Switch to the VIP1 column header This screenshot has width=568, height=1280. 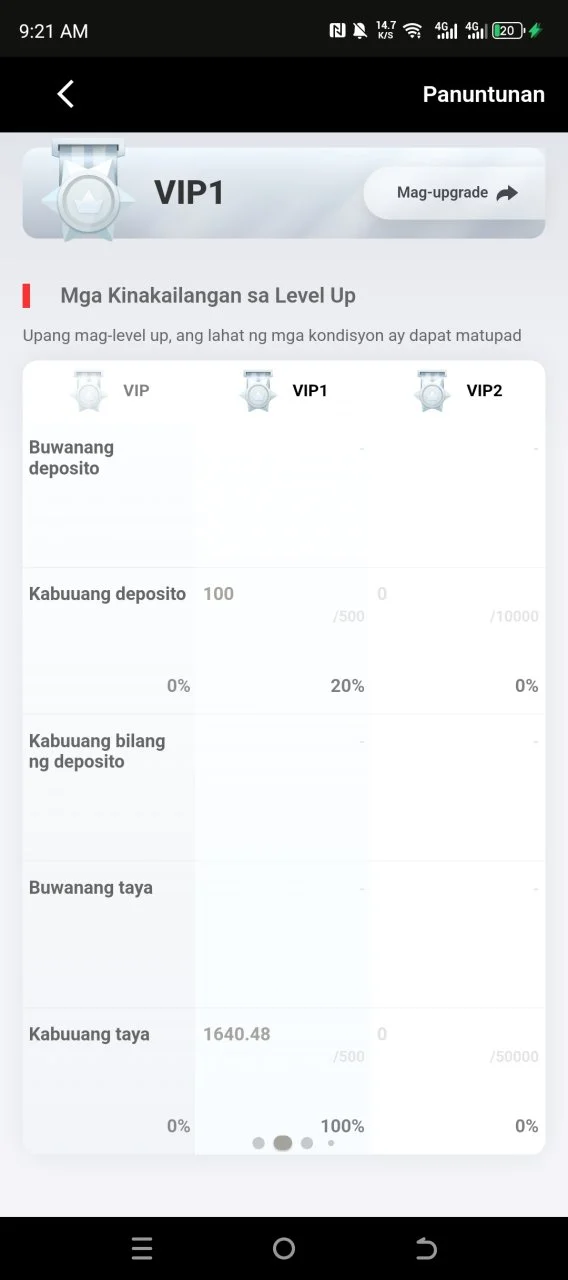coord(310,390)
